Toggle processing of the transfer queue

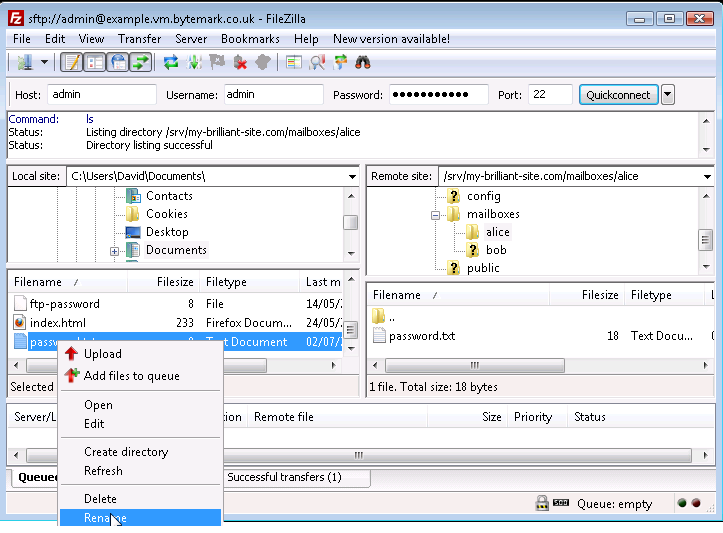coord(194,62)
